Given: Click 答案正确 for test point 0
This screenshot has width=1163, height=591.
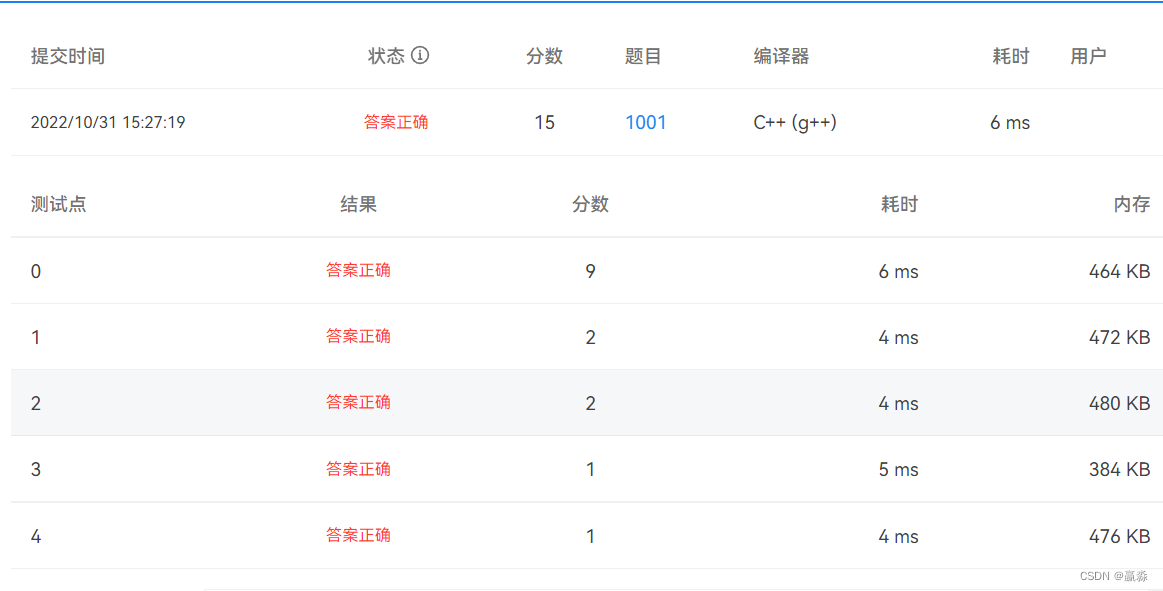Looking at the screenshot, I should click(x=357, y=270).
